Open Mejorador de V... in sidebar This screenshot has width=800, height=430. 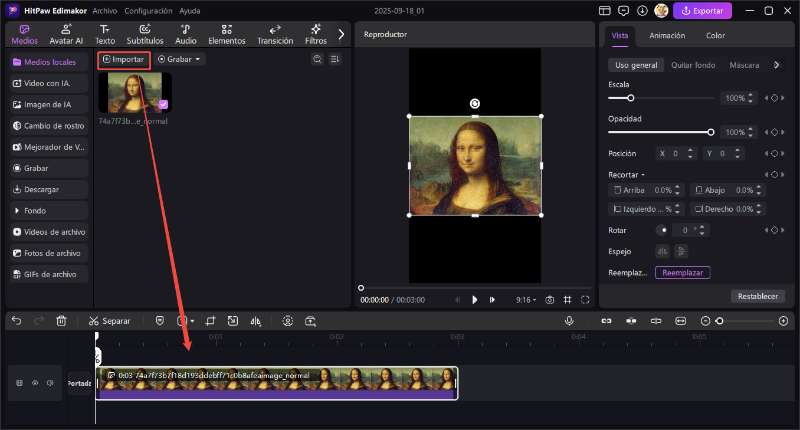tap(49, 147)
